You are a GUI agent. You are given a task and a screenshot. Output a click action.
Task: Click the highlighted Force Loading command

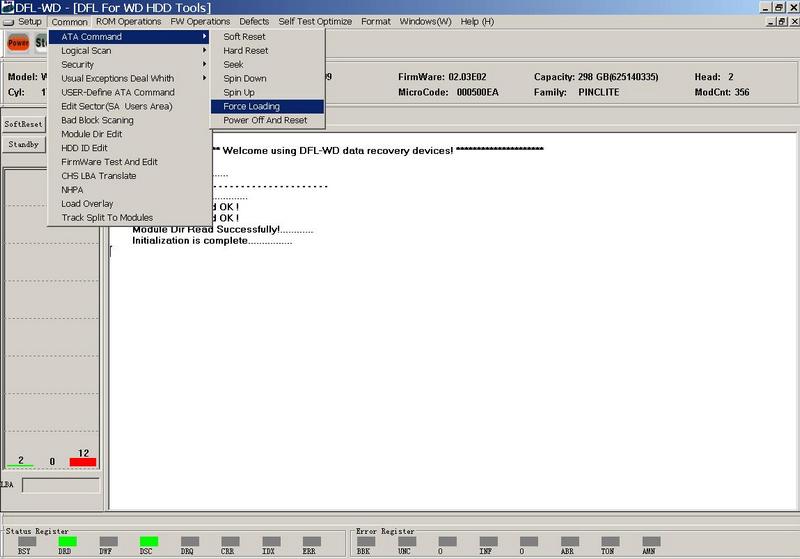click(x=267, y=106)
